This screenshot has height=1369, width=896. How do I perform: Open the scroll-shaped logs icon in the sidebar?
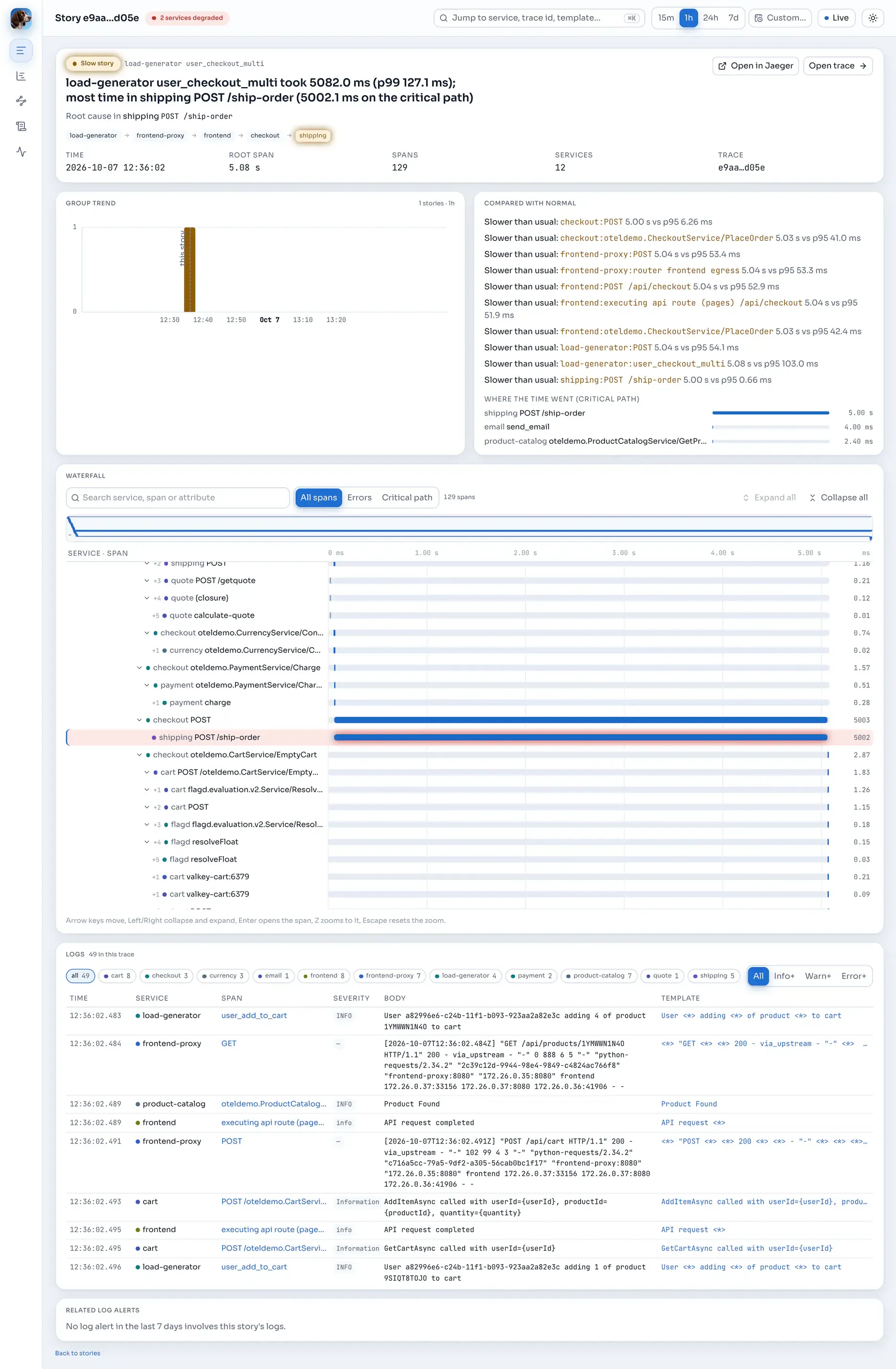tap(21, 126)
